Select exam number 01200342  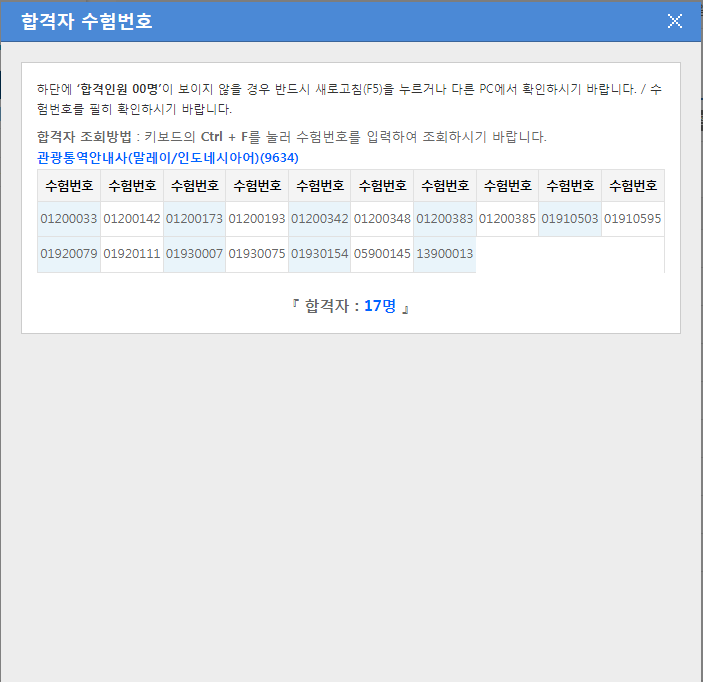coord(320,219)
